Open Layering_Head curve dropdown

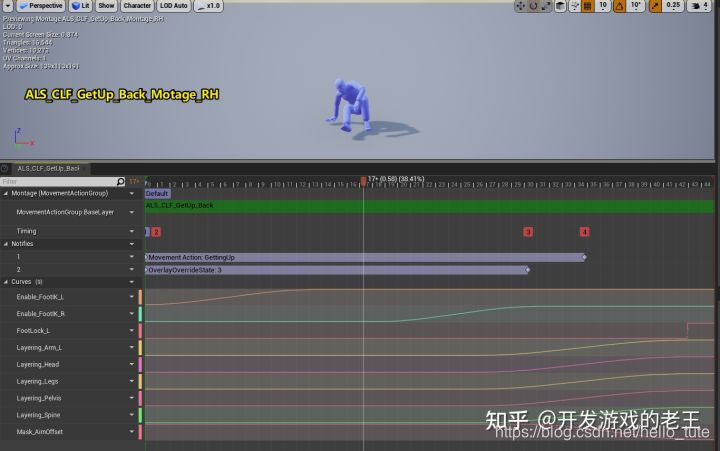[132, 365]
